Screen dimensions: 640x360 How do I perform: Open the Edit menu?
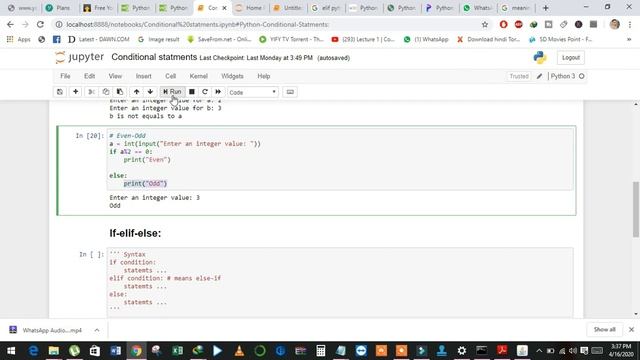(89, 76)
